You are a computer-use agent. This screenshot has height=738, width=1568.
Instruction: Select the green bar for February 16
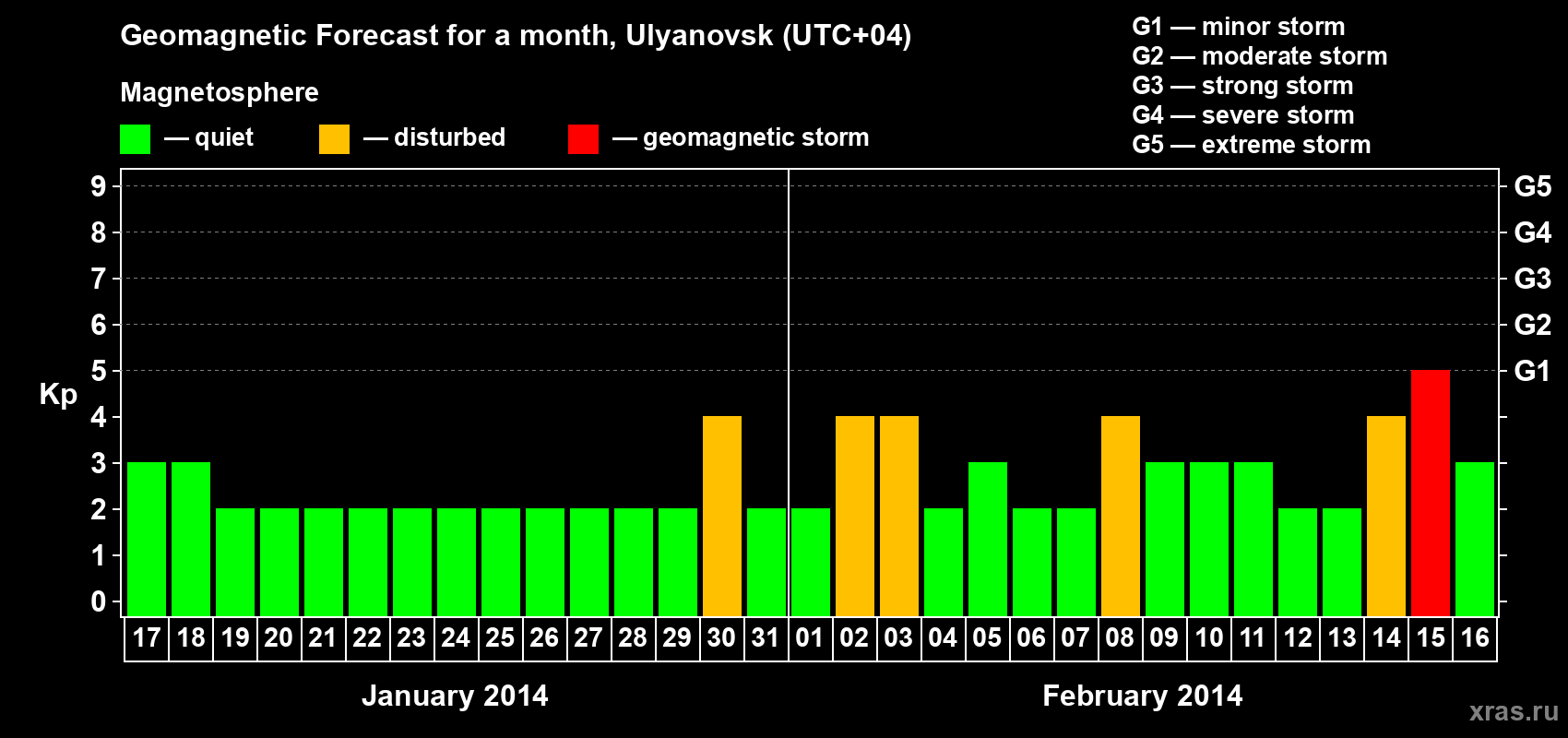tap(1475, 539)
